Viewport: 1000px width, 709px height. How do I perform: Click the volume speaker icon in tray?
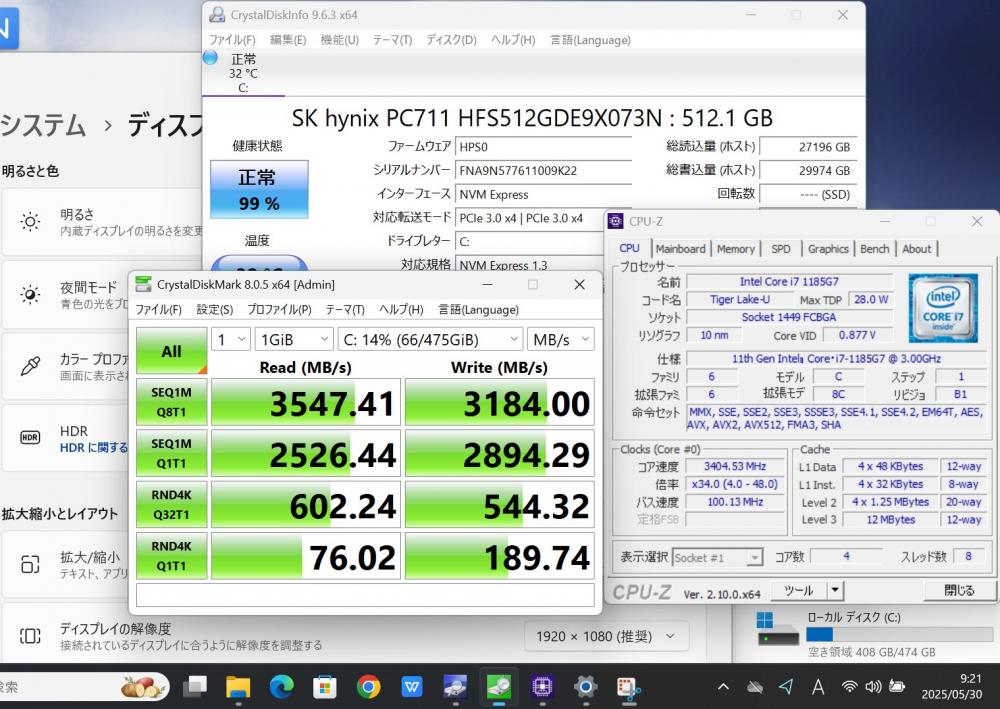pos(872,687)
